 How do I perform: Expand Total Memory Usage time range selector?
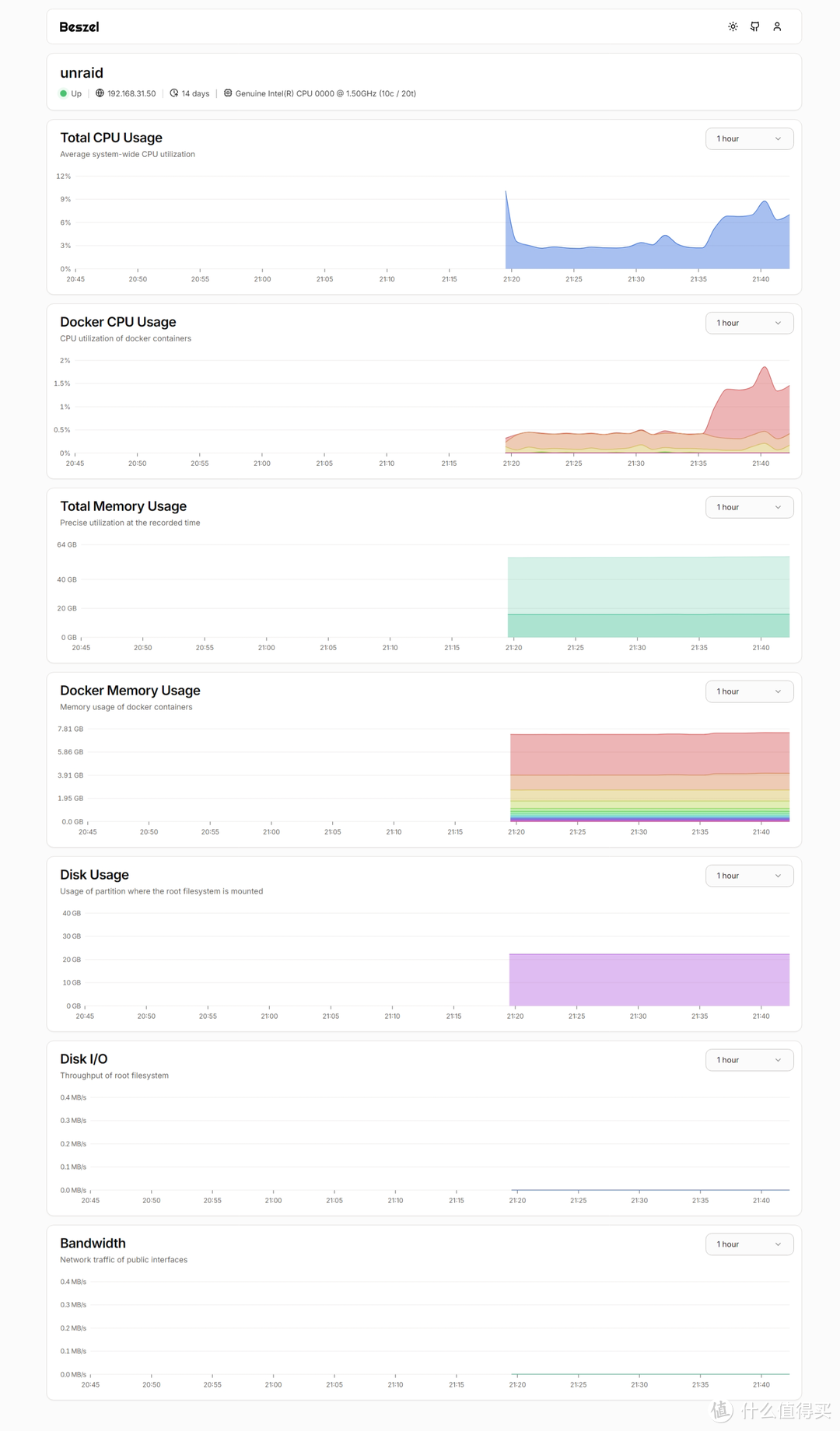749,507
